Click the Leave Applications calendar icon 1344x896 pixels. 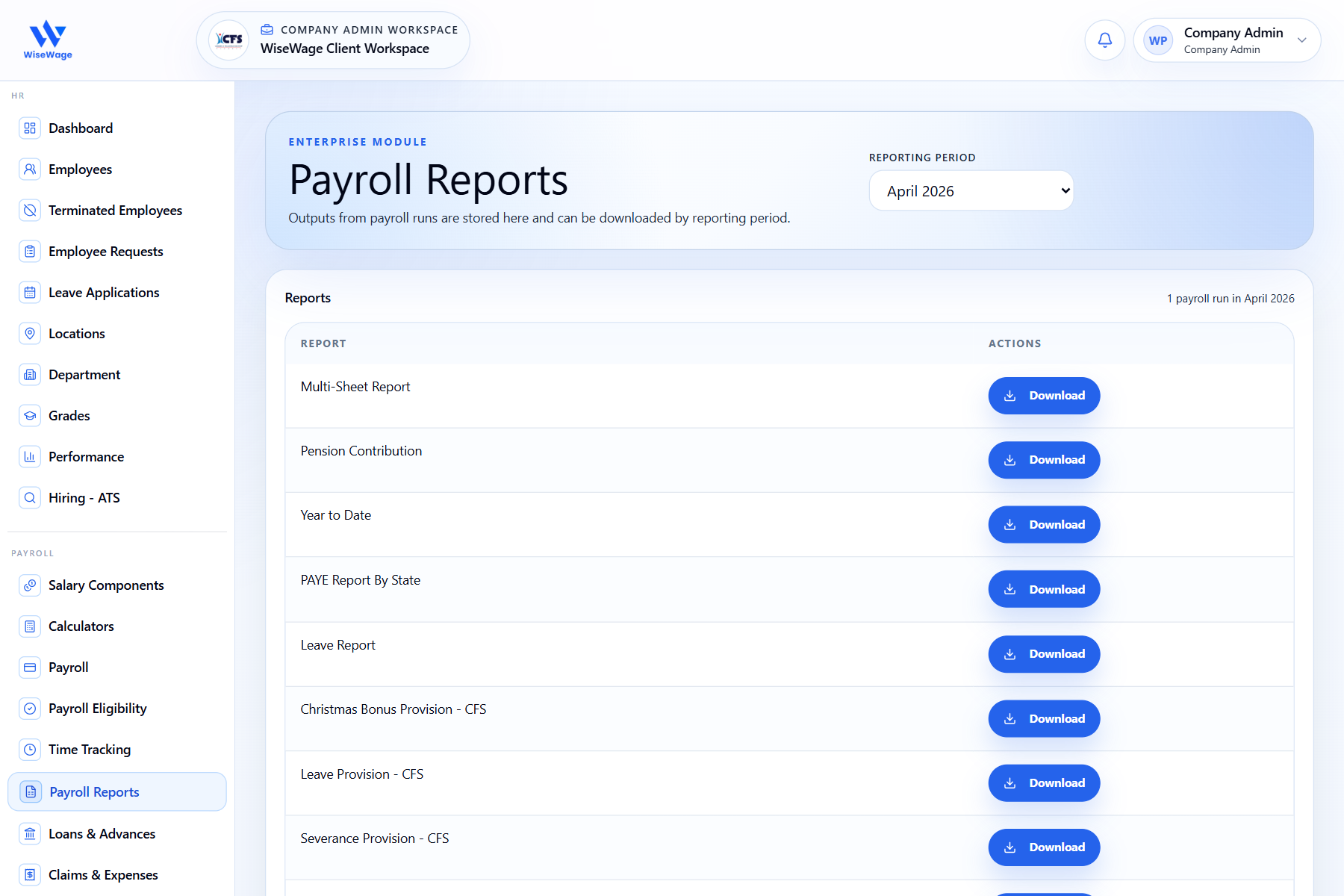click(30, 293)
